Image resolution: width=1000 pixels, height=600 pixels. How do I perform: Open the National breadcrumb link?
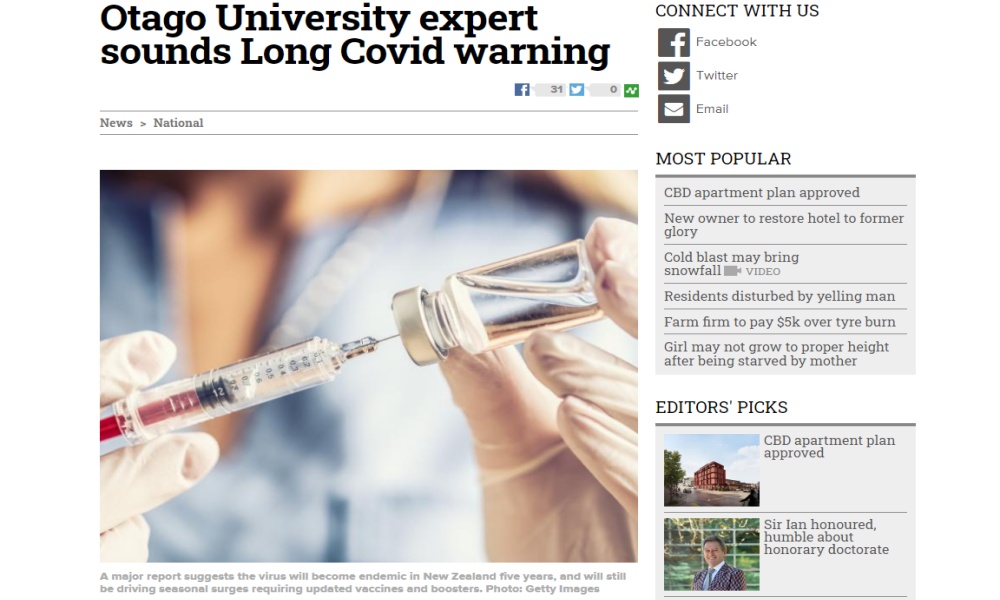pos(179,123)
